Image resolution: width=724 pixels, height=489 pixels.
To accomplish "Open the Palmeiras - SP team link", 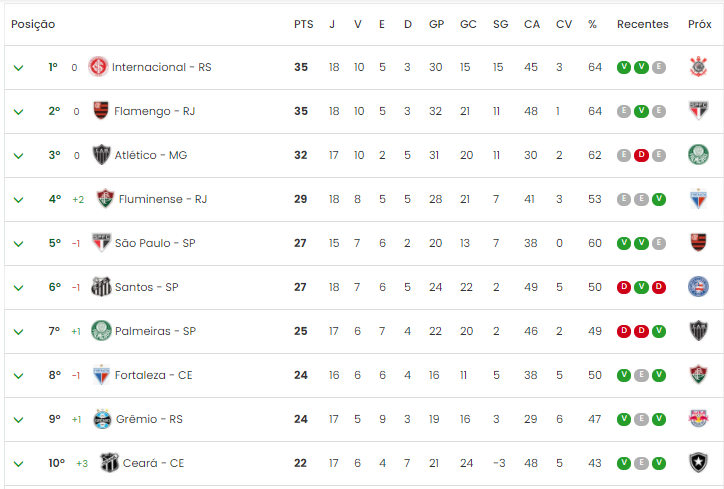I will 155,331.
